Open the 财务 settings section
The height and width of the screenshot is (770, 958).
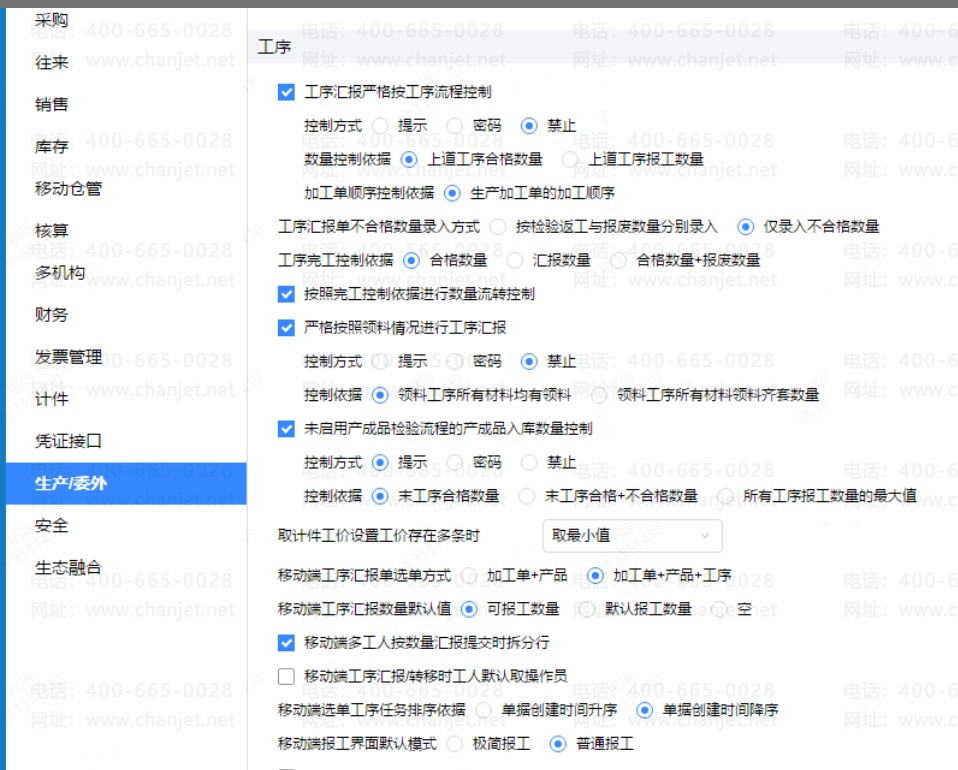51,315
